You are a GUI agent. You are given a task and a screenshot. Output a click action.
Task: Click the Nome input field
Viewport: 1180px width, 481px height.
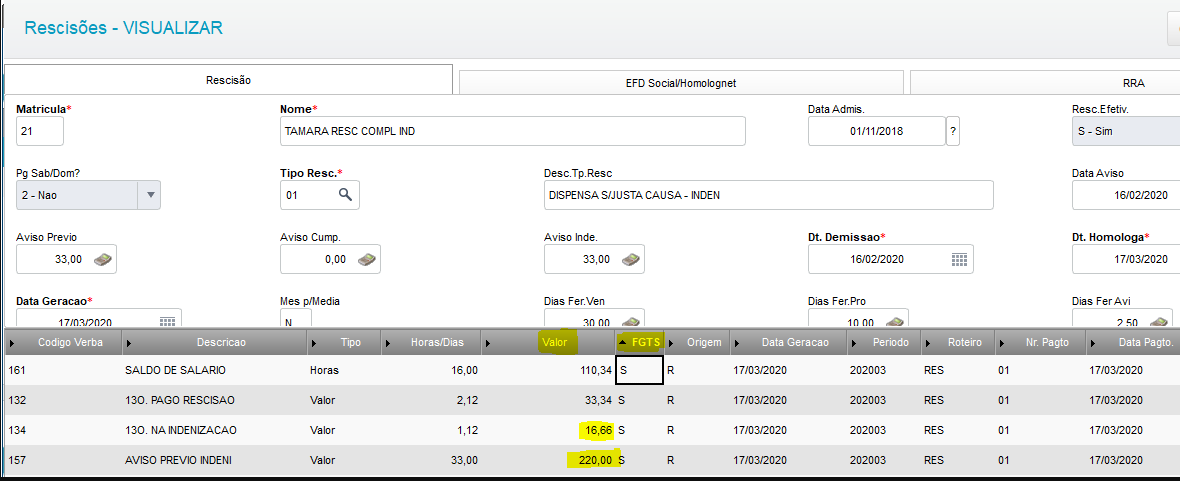point(512,131)
